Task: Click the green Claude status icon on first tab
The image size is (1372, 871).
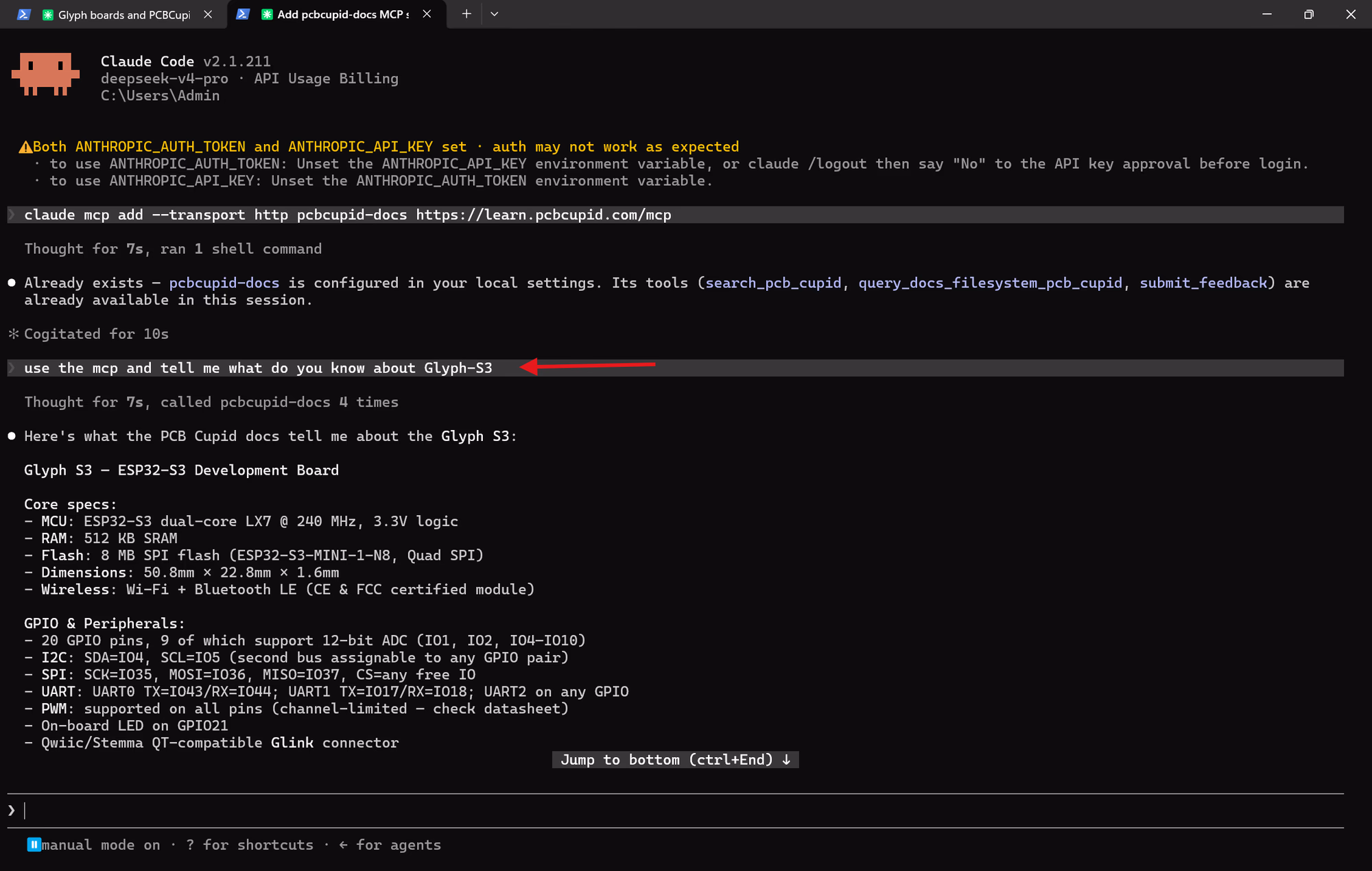Action: [47, 14]
